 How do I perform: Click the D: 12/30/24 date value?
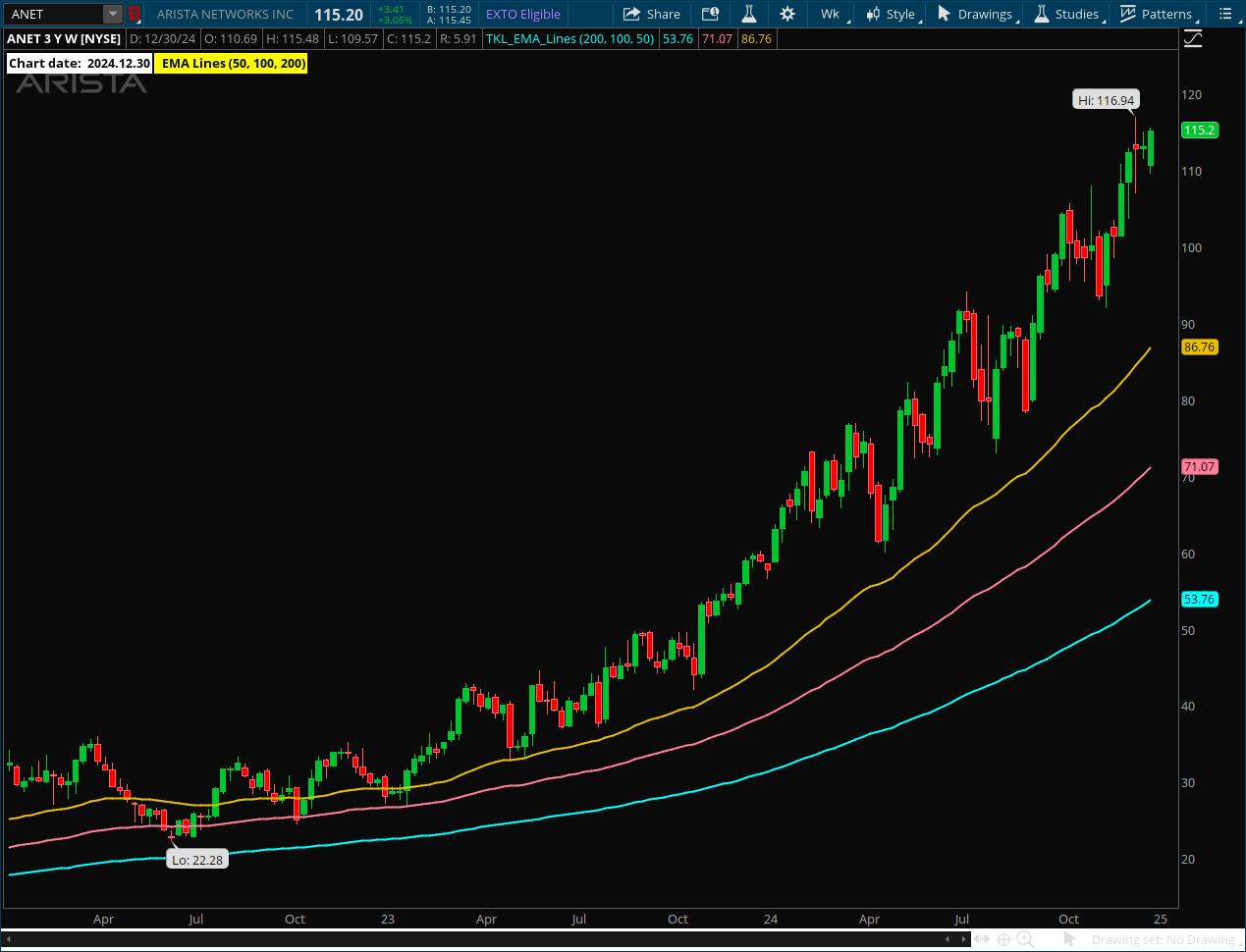pyautogui.click(x=162, y=38)
